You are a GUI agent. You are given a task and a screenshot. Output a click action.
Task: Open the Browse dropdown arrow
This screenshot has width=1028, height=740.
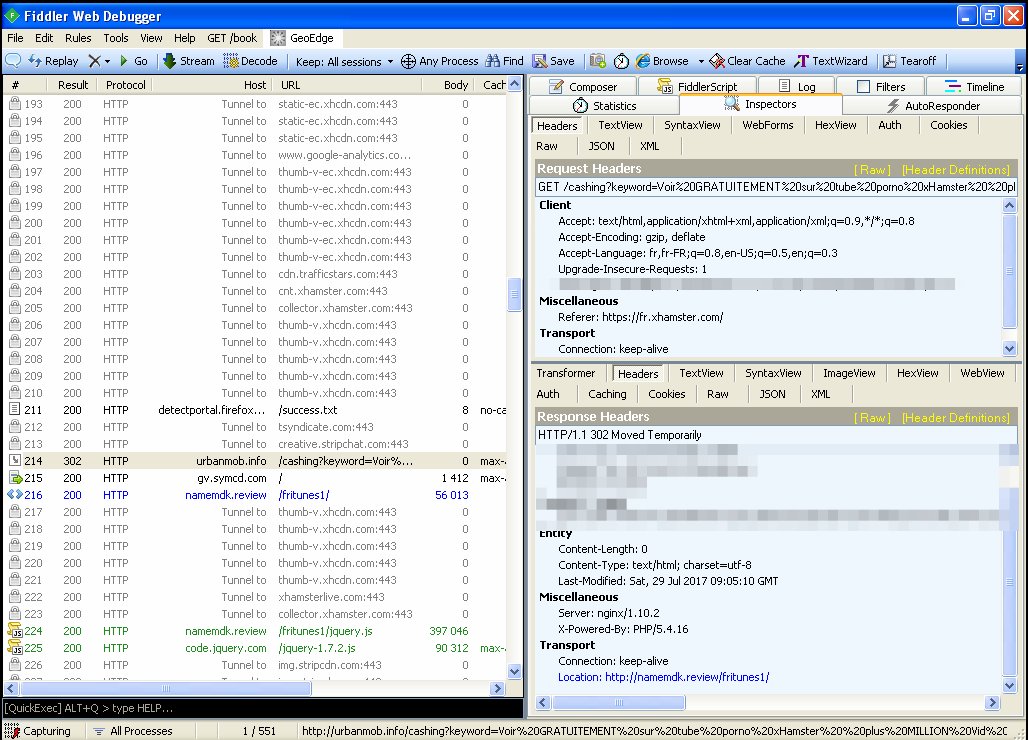pyautogui.click(x=701, y=62)
